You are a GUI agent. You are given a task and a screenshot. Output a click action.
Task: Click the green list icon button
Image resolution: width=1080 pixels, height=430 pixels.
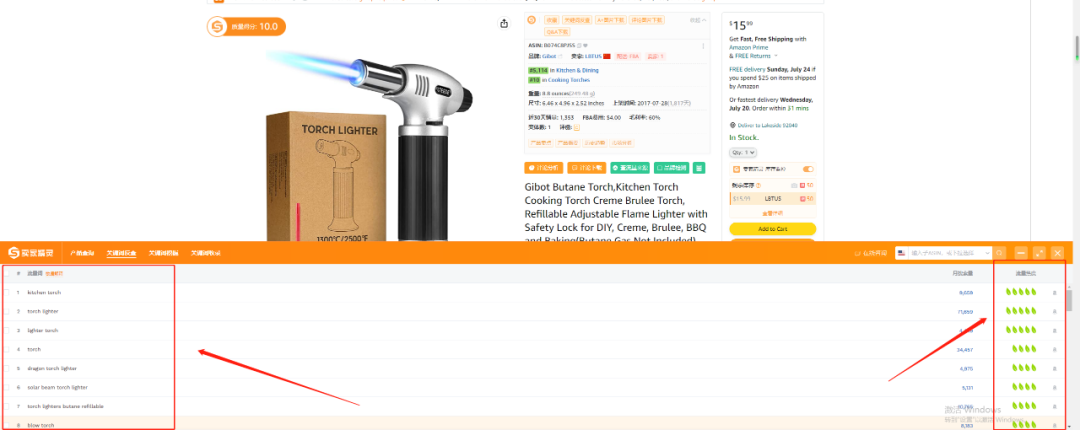tap(699, 167)
